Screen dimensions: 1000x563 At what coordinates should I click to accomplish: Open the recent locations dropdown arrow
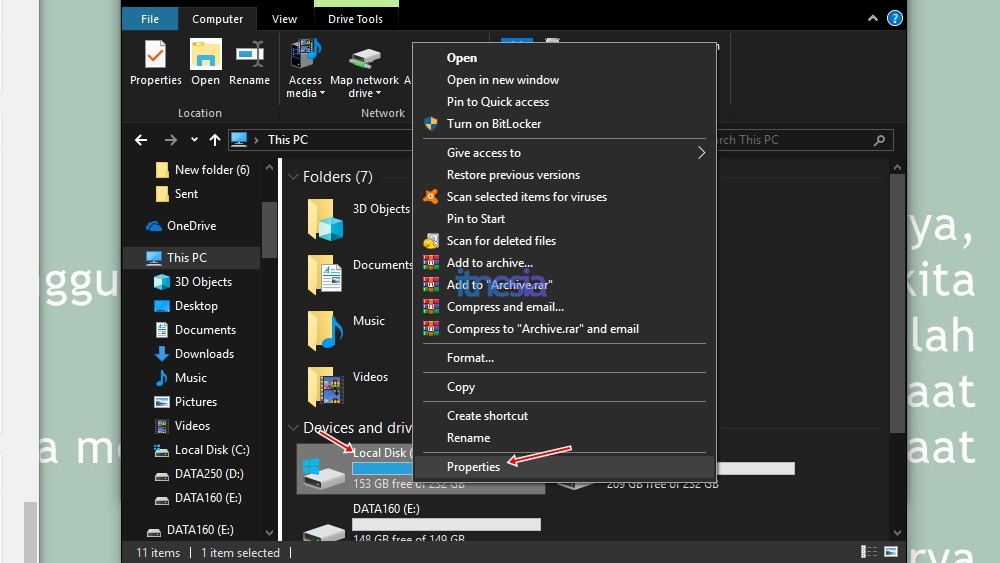[x=194, y=140]
